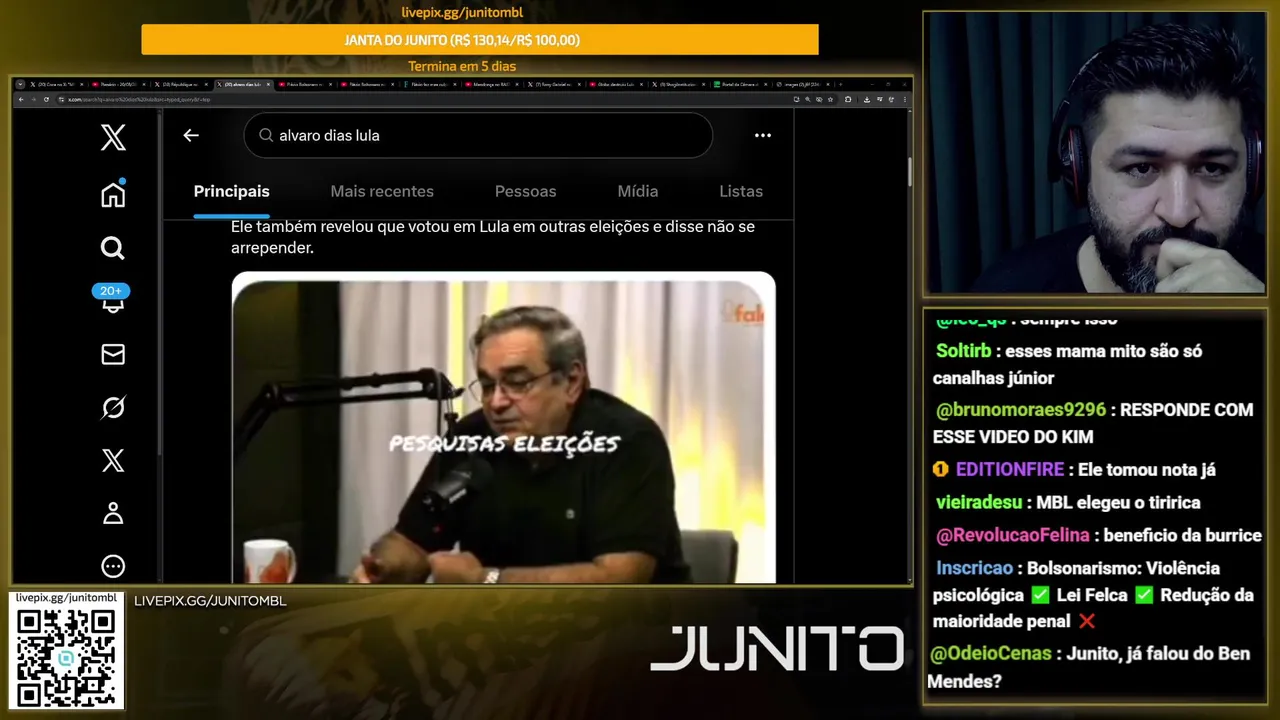This screenshot has height=720, width=1280.
Task: Click chat username @OdeioCenas
Action: [991, 653]
